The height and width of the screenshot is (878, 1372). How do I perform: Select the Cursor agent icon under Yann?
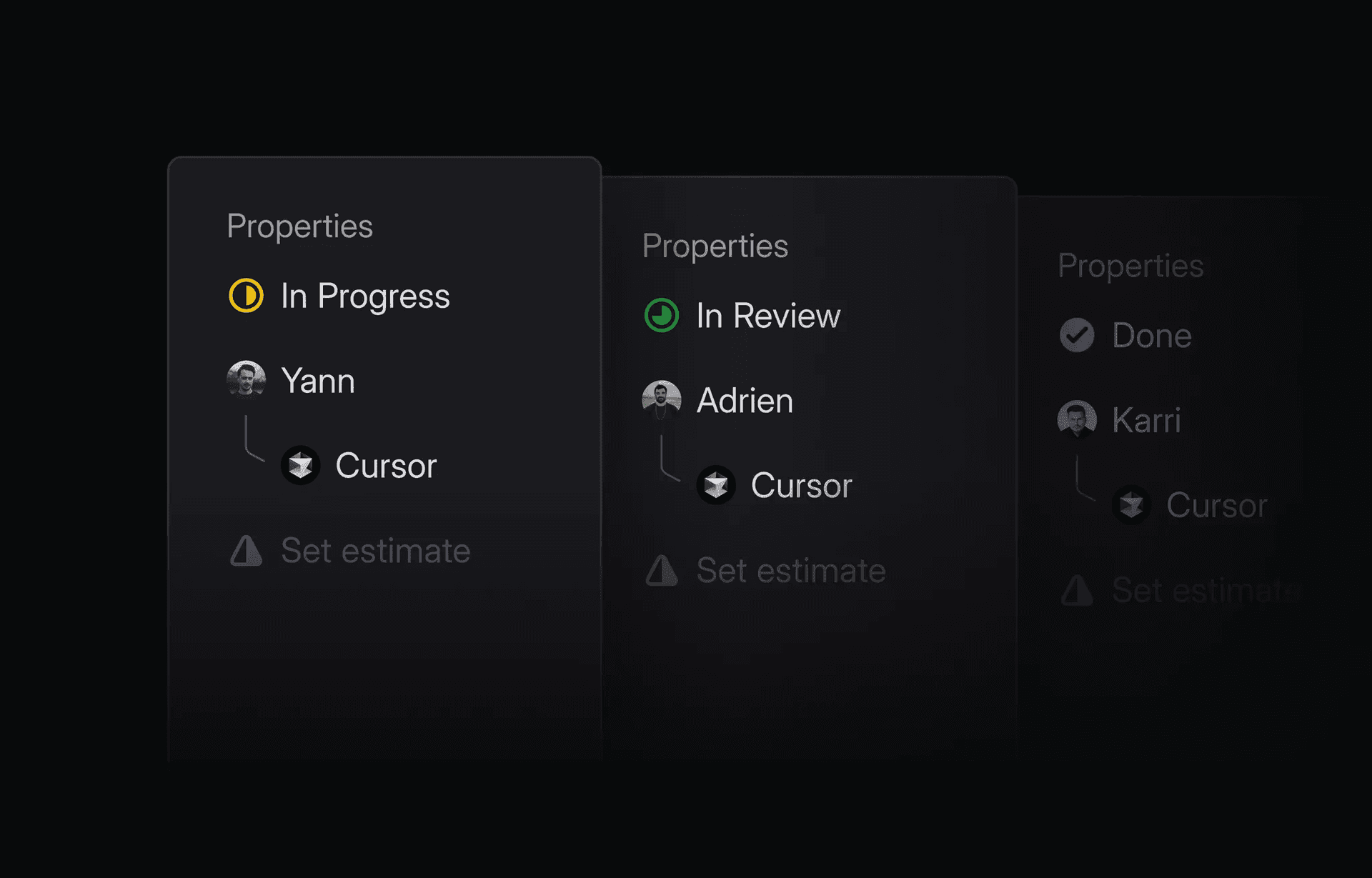(x=301, y=465)
